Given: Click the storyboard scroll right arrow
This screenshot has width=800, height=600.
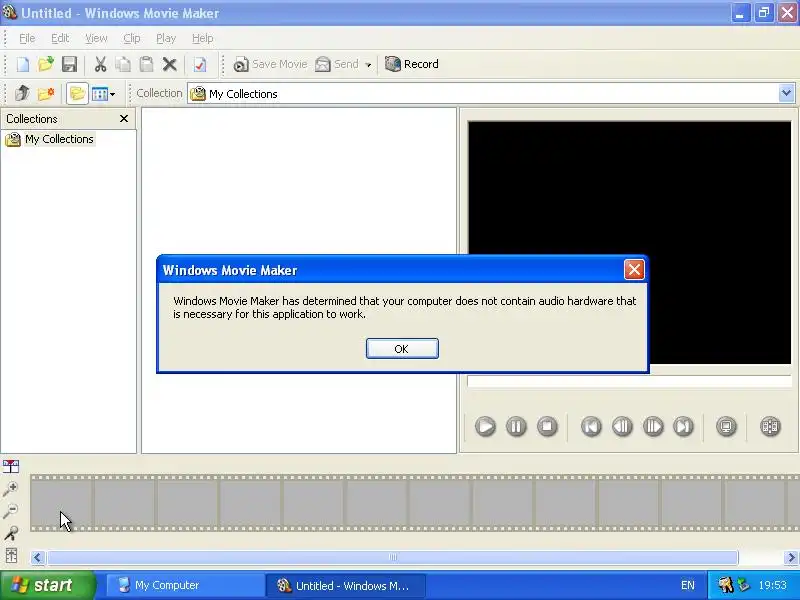Looking at the screenshot, I should click(791, 557).
